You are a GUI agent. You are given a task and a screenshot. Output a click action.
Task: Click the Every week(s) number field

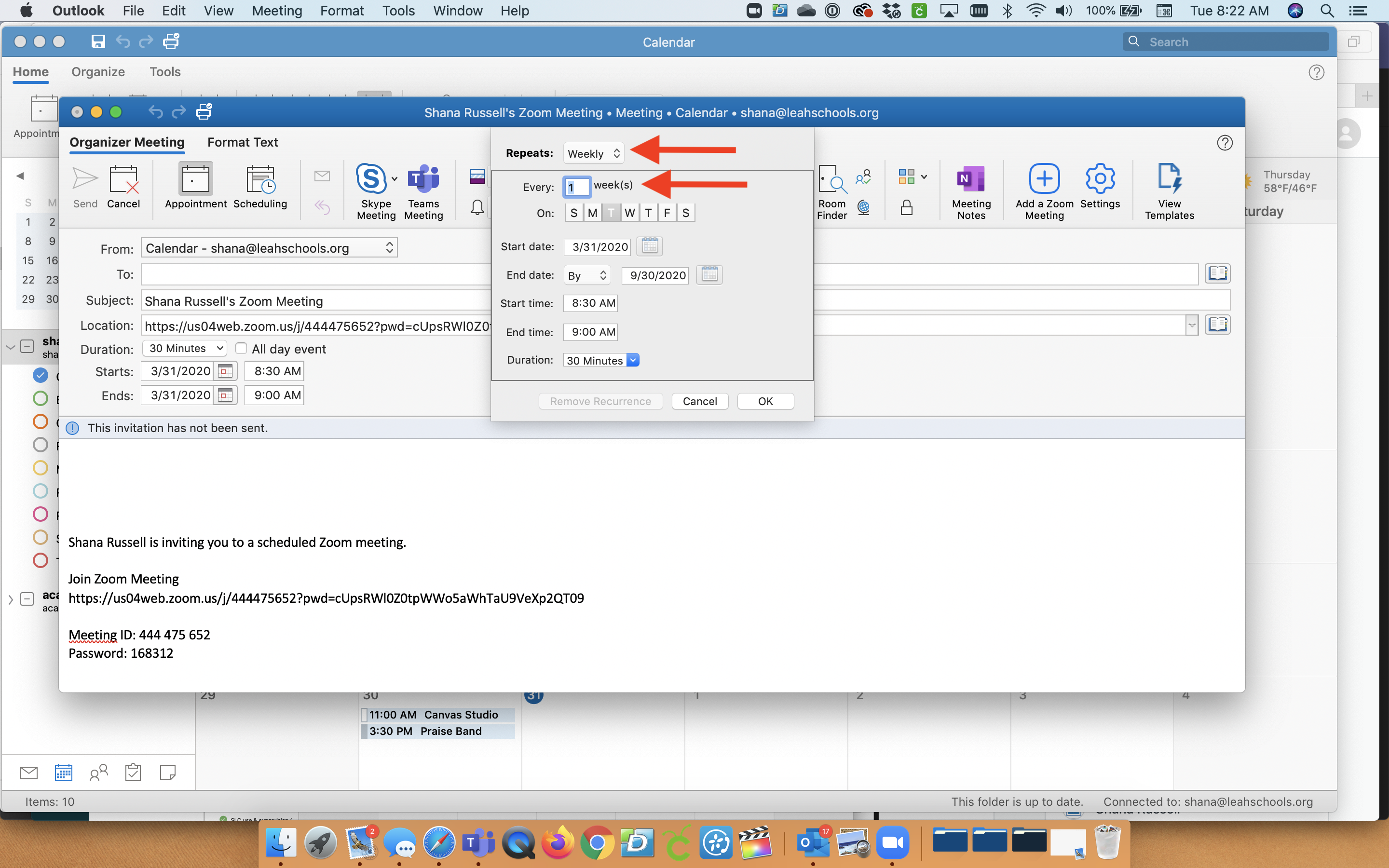pos(577,187)
